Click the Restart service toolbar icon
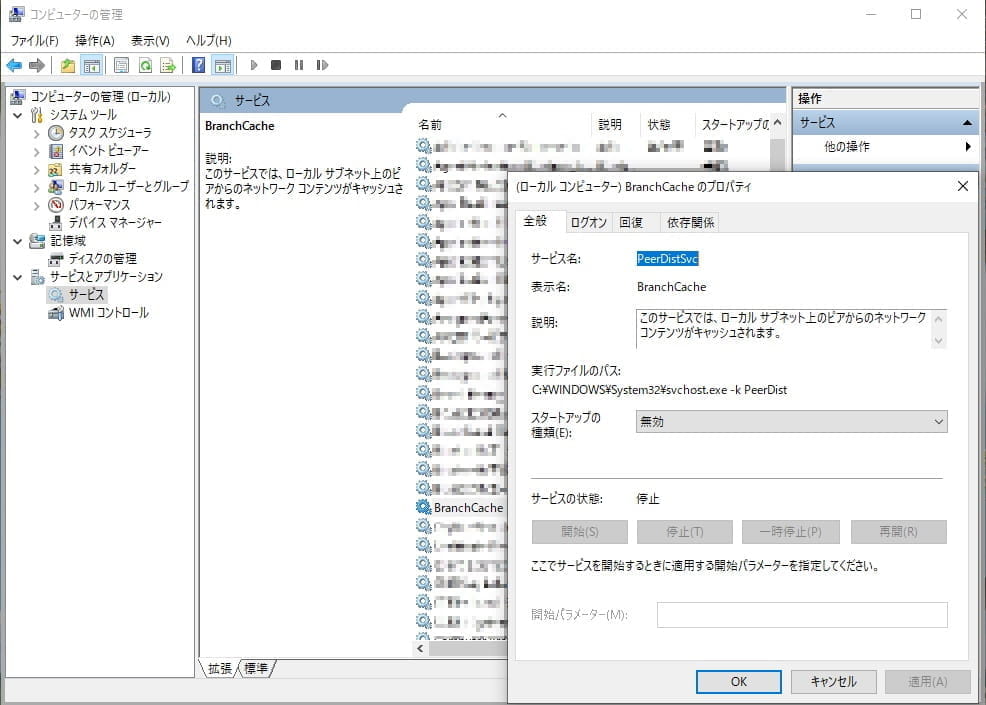Image resolution: width=986 pixels, height=705 pixels. (x=322, y=65)
